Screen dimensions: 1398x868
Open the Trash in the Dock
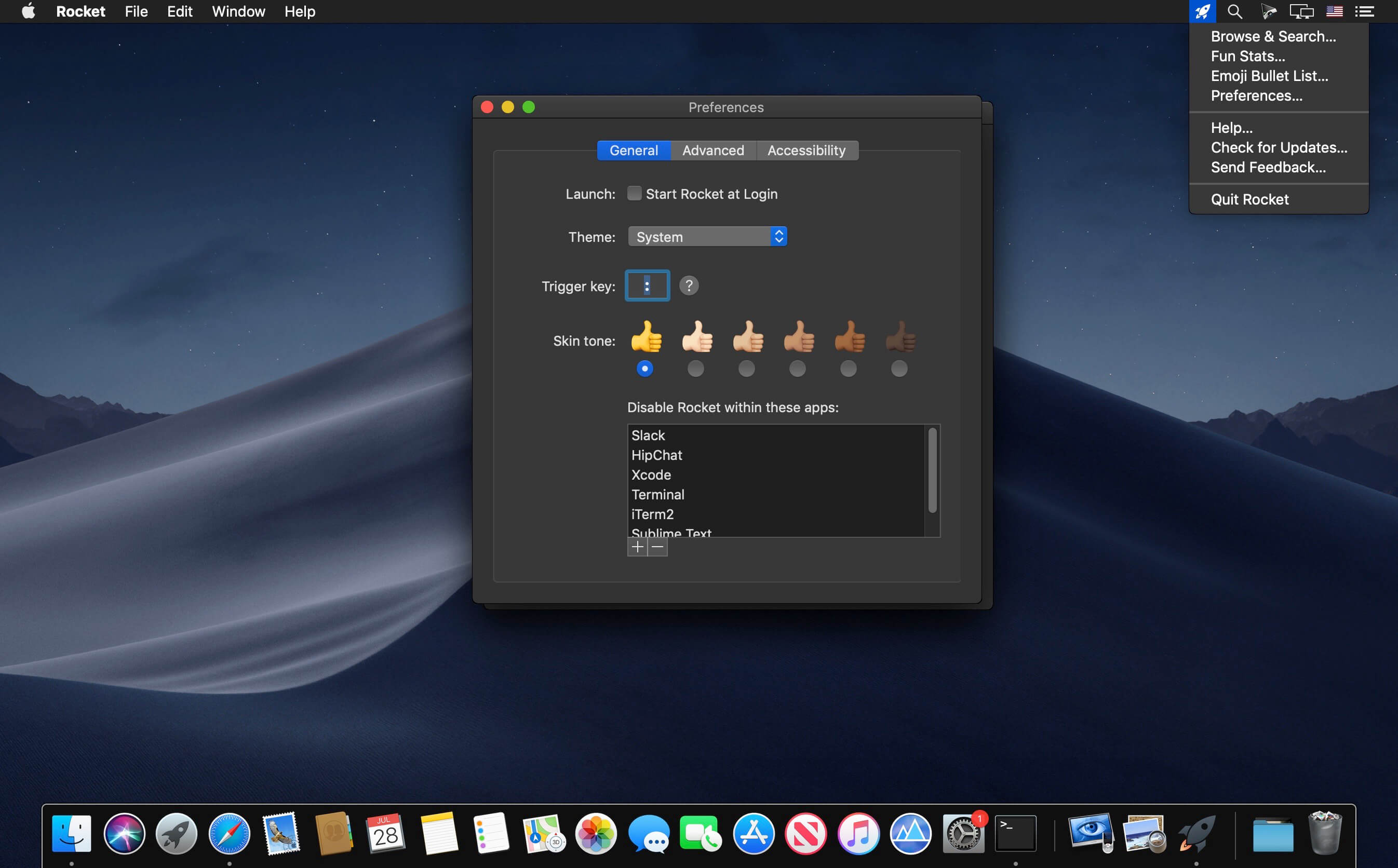pyautogui.click(x=1325, y=834)
